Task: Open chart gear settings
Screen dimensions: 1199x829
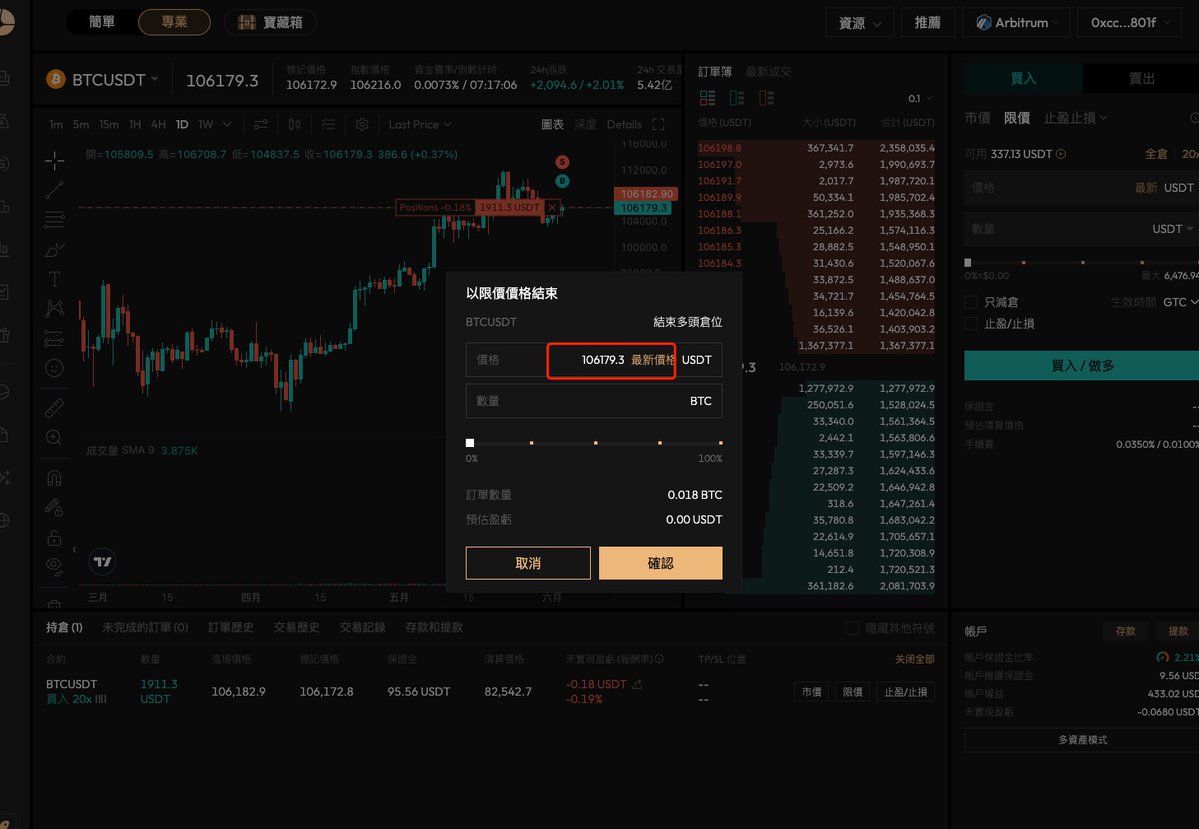Action: coord(362,124)
